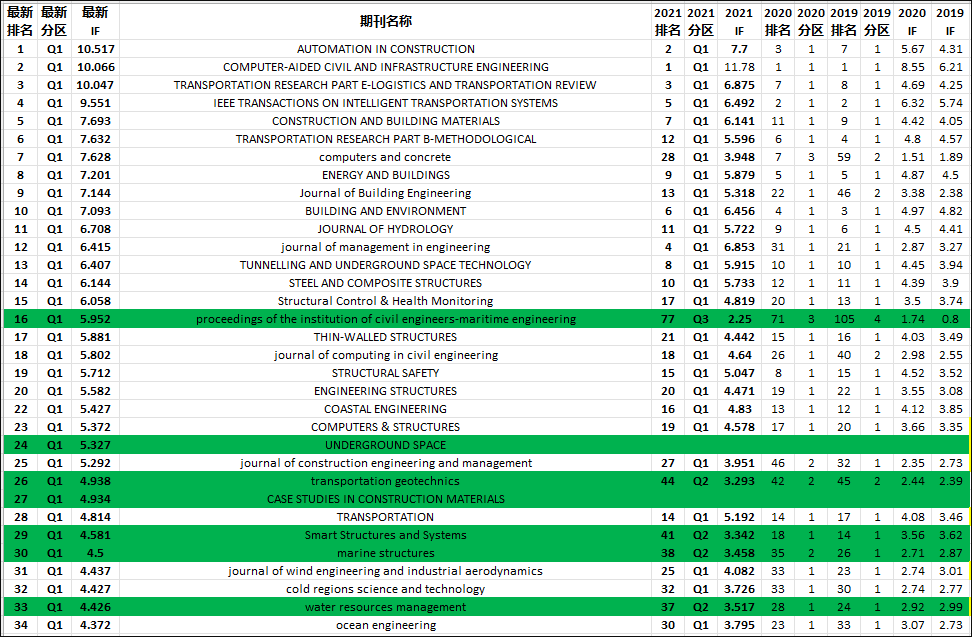
Task: Click the 2020 IF value 8.55
Action: (x=912, y=67)
